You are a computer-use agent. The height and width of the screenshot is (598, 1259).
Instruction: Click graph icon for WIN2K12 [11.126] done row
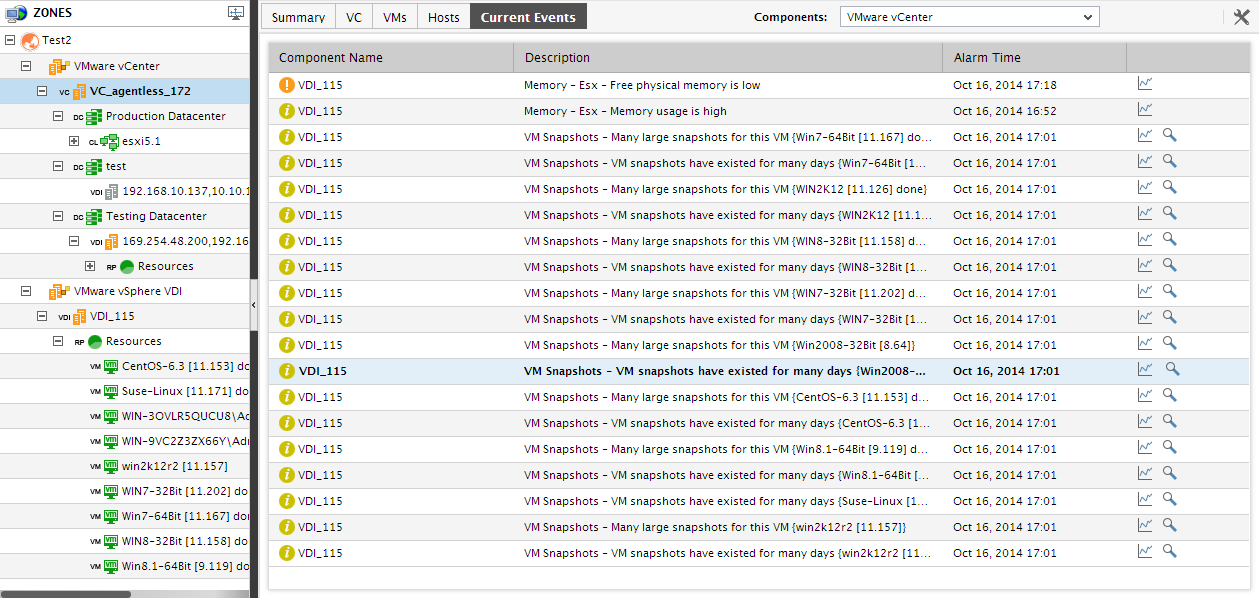[x=1145, y=188]
